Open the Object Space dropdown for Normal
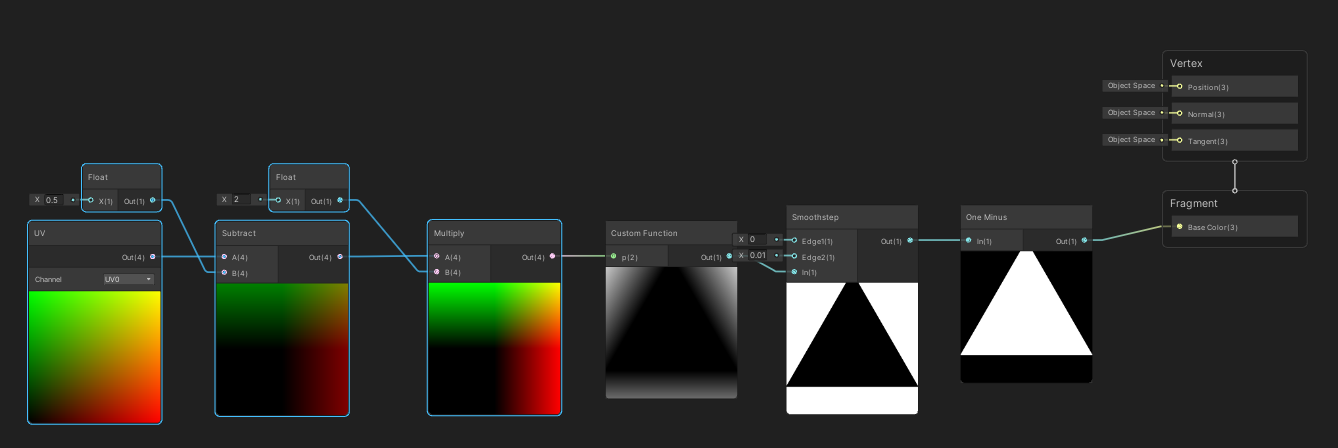Screen dimensions: 1338x448 point(1134,113)
